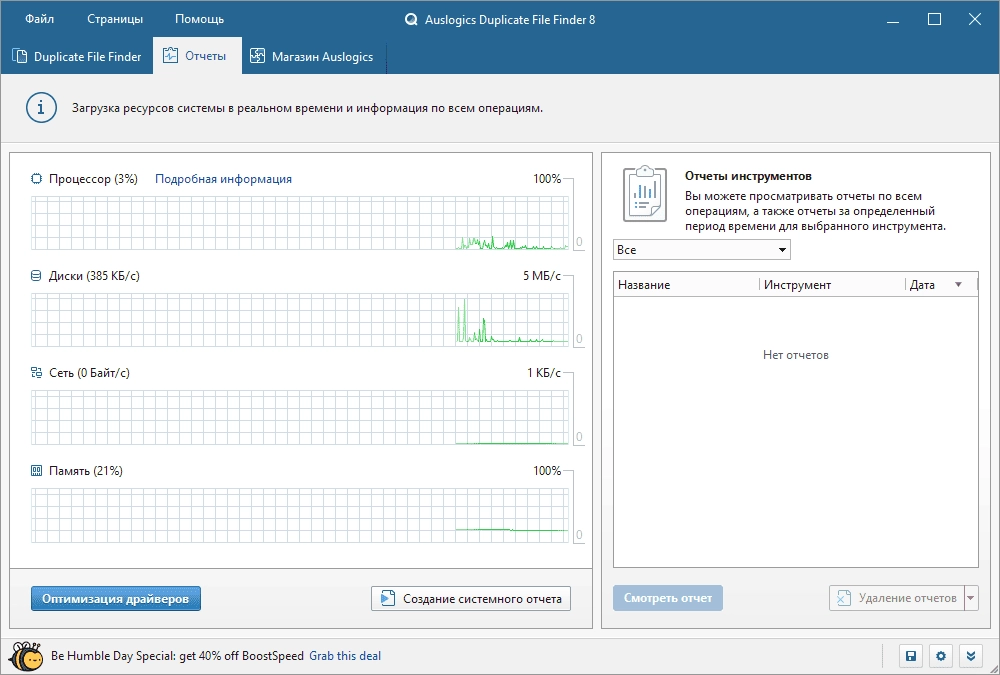Screen dimensions: 1000x675
Task: Click the network icon next to Сеть
Action: (36, 373)
